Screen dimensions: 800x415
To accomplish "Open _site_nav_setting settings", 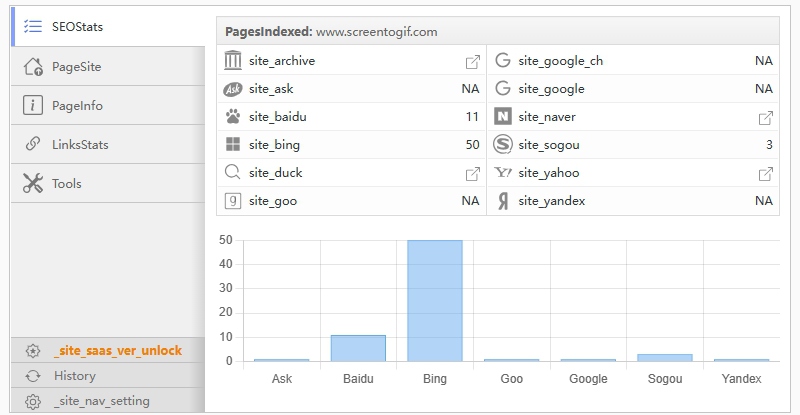I will pyautogui.click(x=101, y=401).
